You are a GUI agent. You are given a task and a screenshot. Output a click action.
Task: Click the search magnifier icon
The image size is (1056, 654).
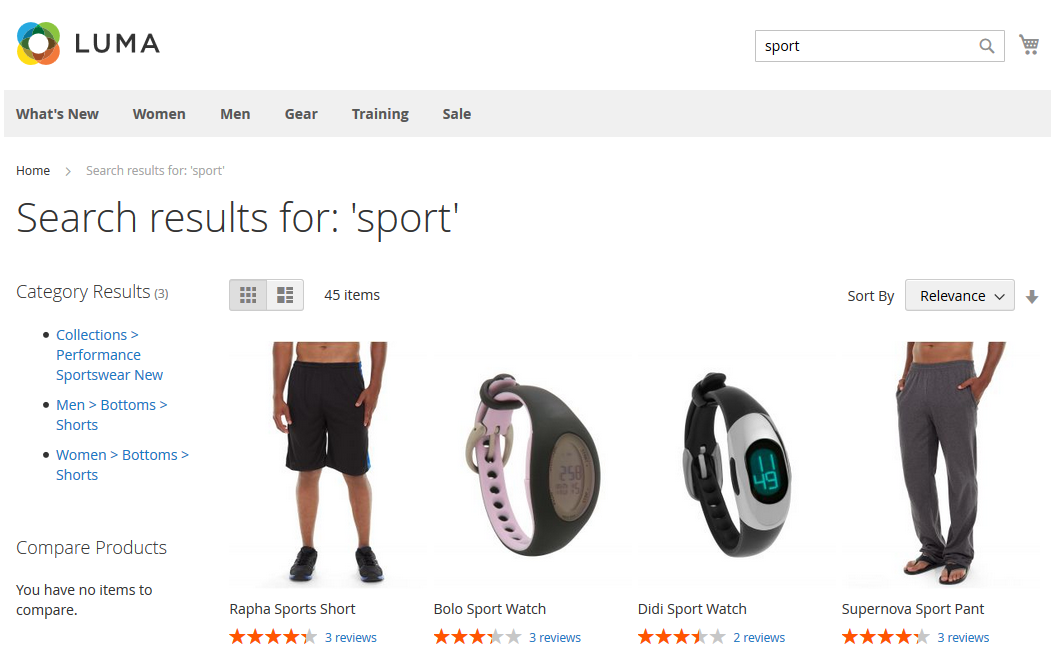(987, 46)
